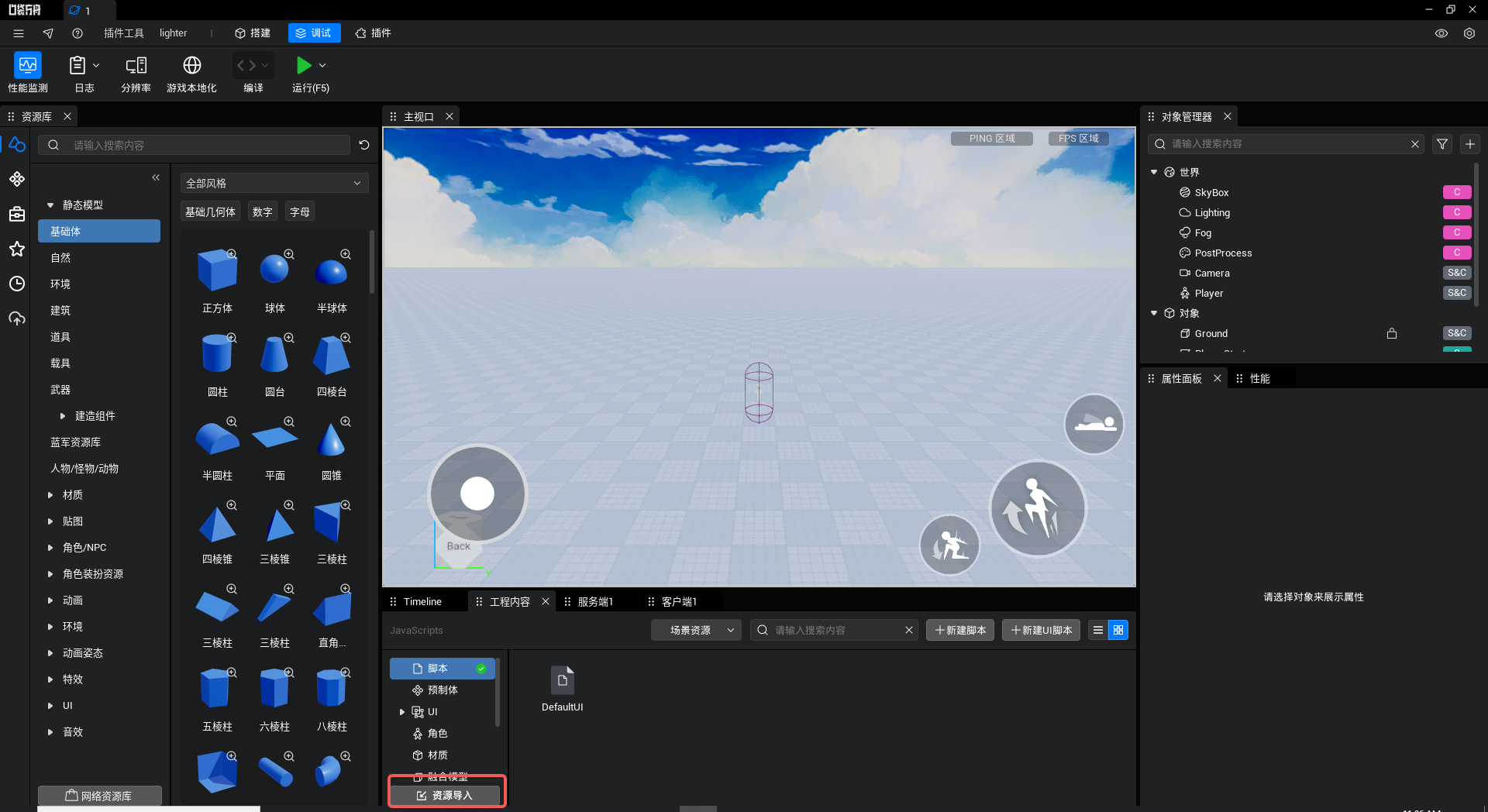Switch project content to list view
The image size is (1488, 812).
(1098, 630)
